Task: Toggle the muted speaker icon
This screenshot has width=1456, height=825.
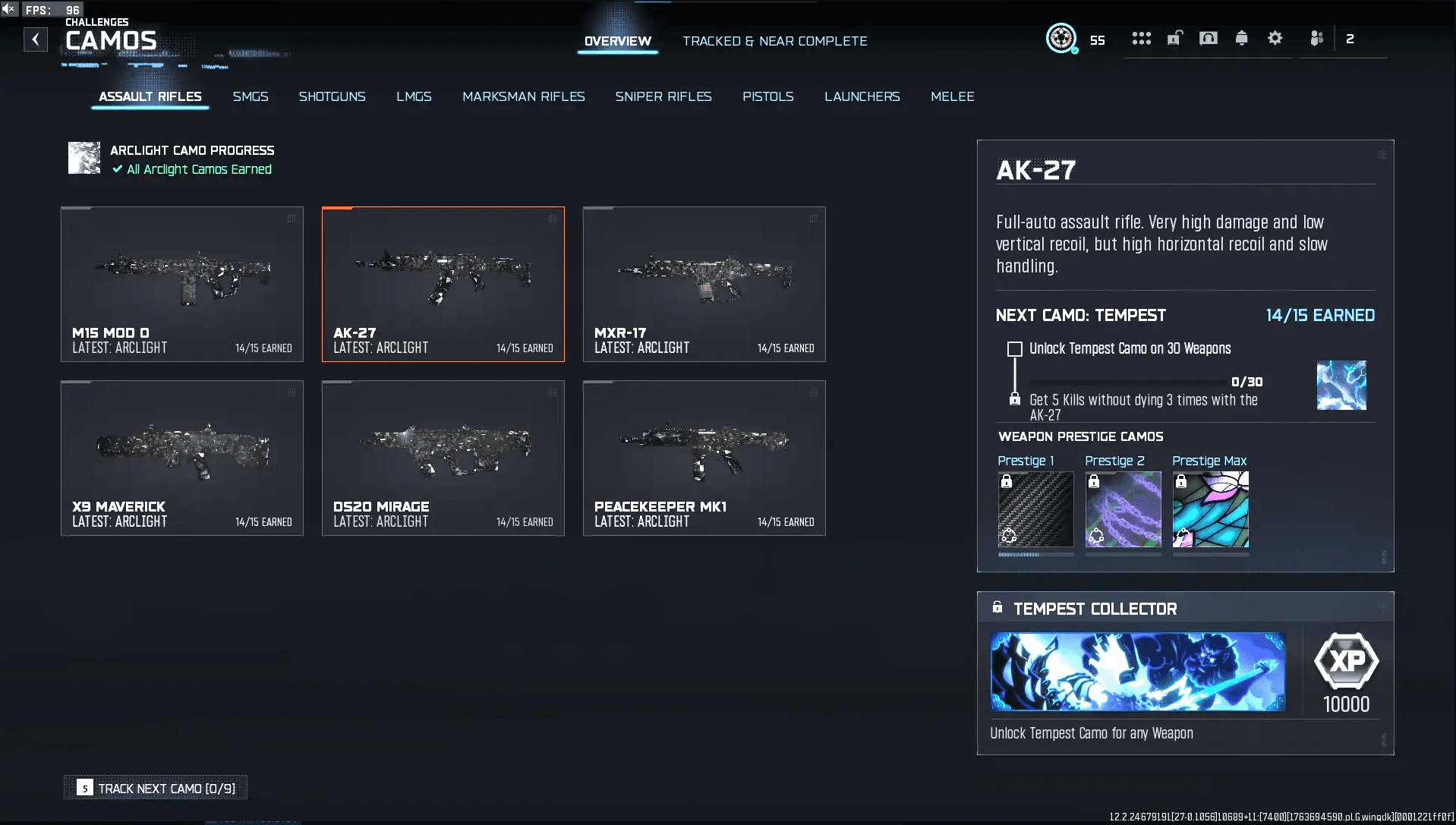Action: click(8, 9)
